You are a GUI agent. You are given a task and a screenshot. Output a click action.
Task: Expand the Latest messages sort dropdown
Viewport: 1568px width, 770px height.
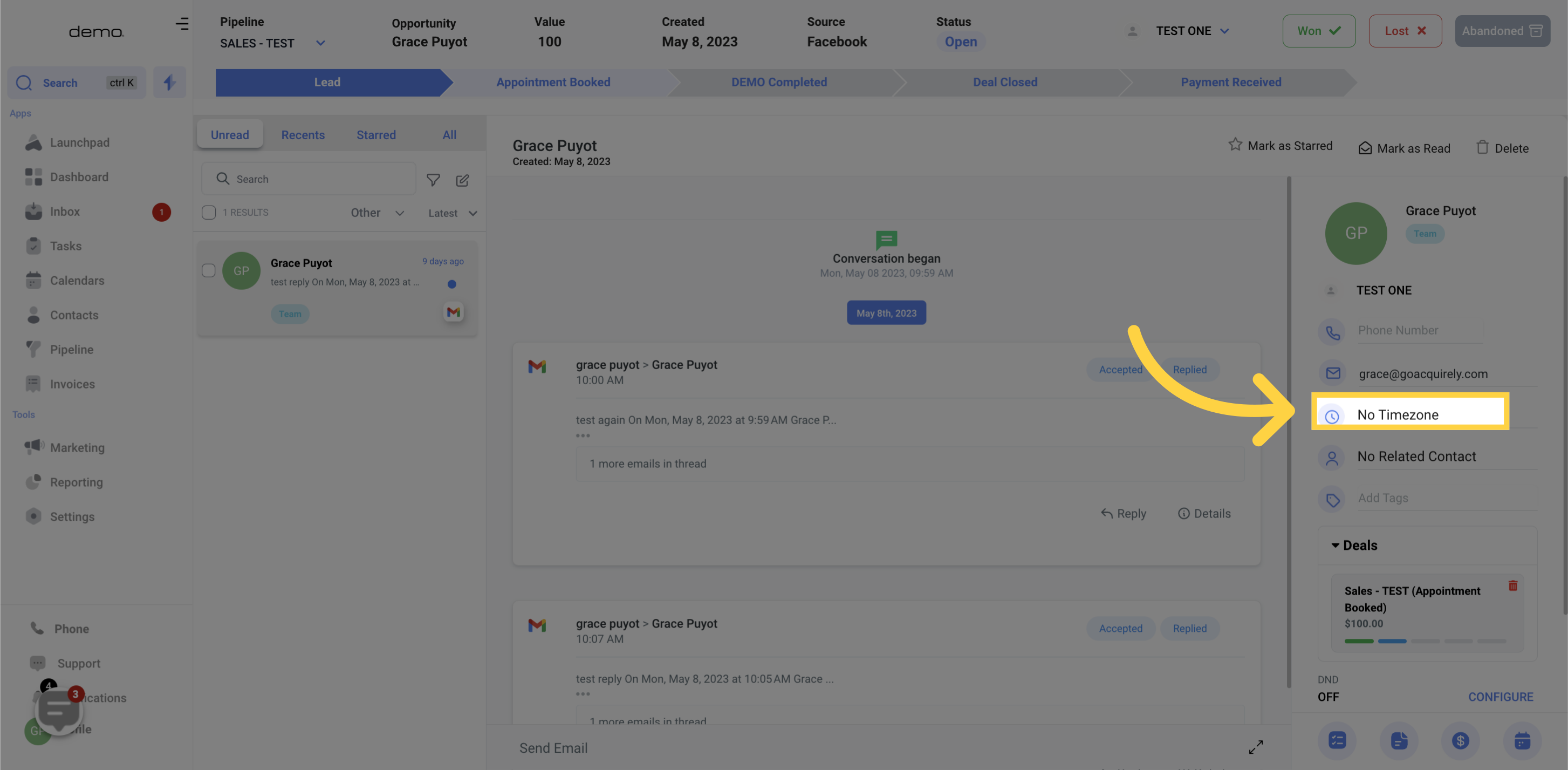coord(451,213)
